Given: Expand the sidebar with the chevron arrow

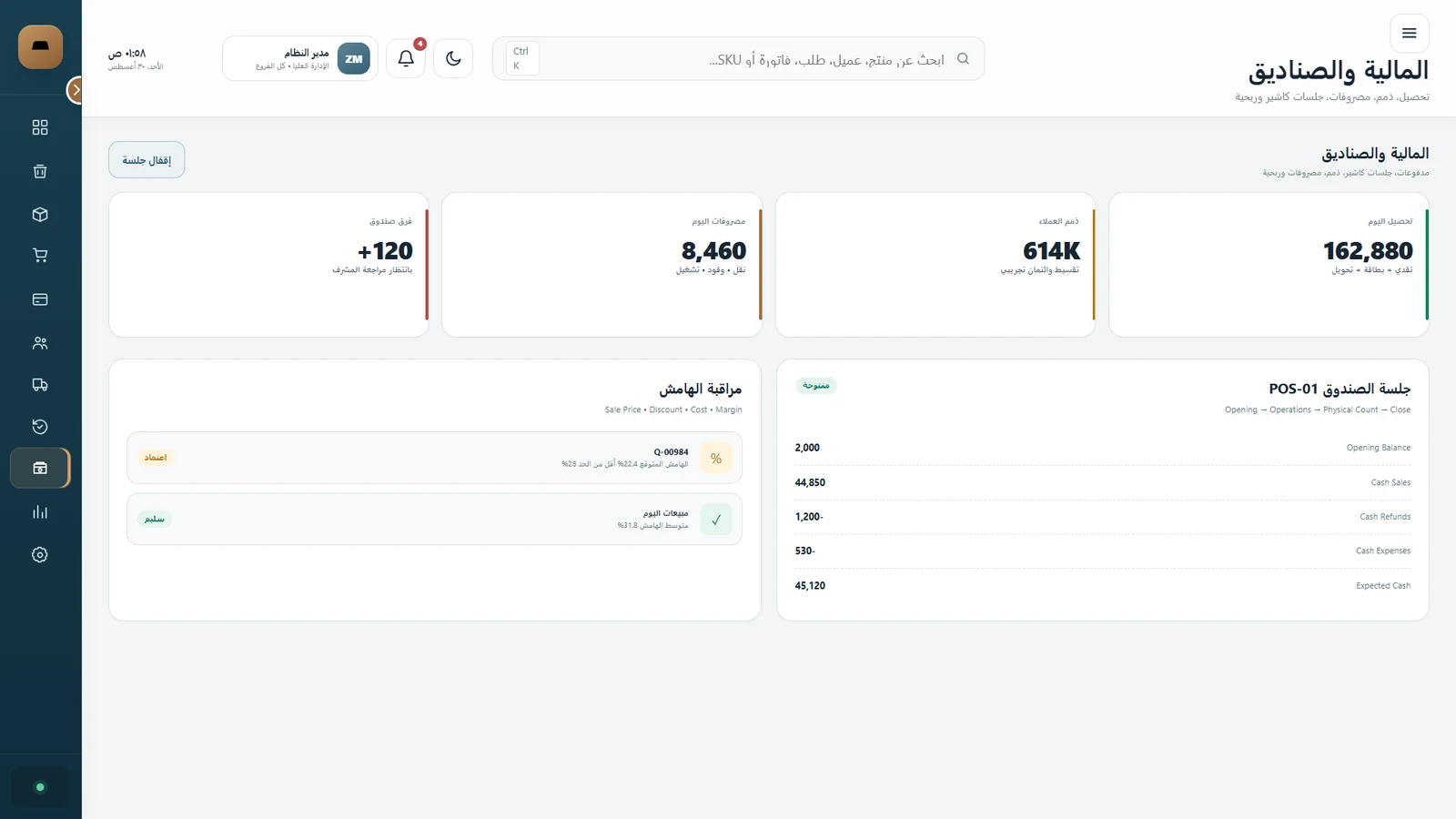Looking at the screenshot, I should click(76, 90).
